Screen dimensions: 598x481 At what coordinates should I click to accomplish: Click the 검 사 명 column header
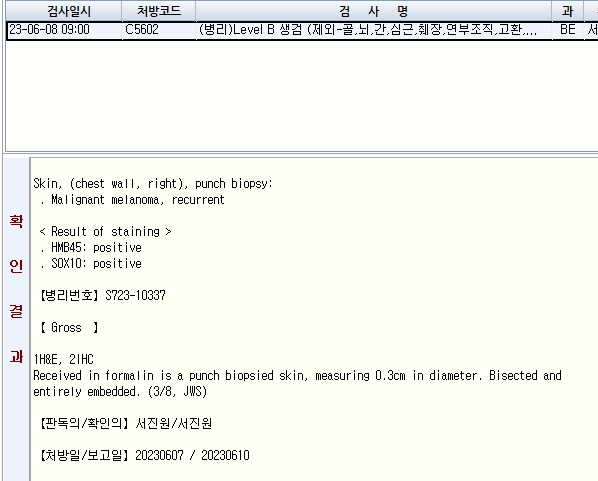tap(373, 11)
